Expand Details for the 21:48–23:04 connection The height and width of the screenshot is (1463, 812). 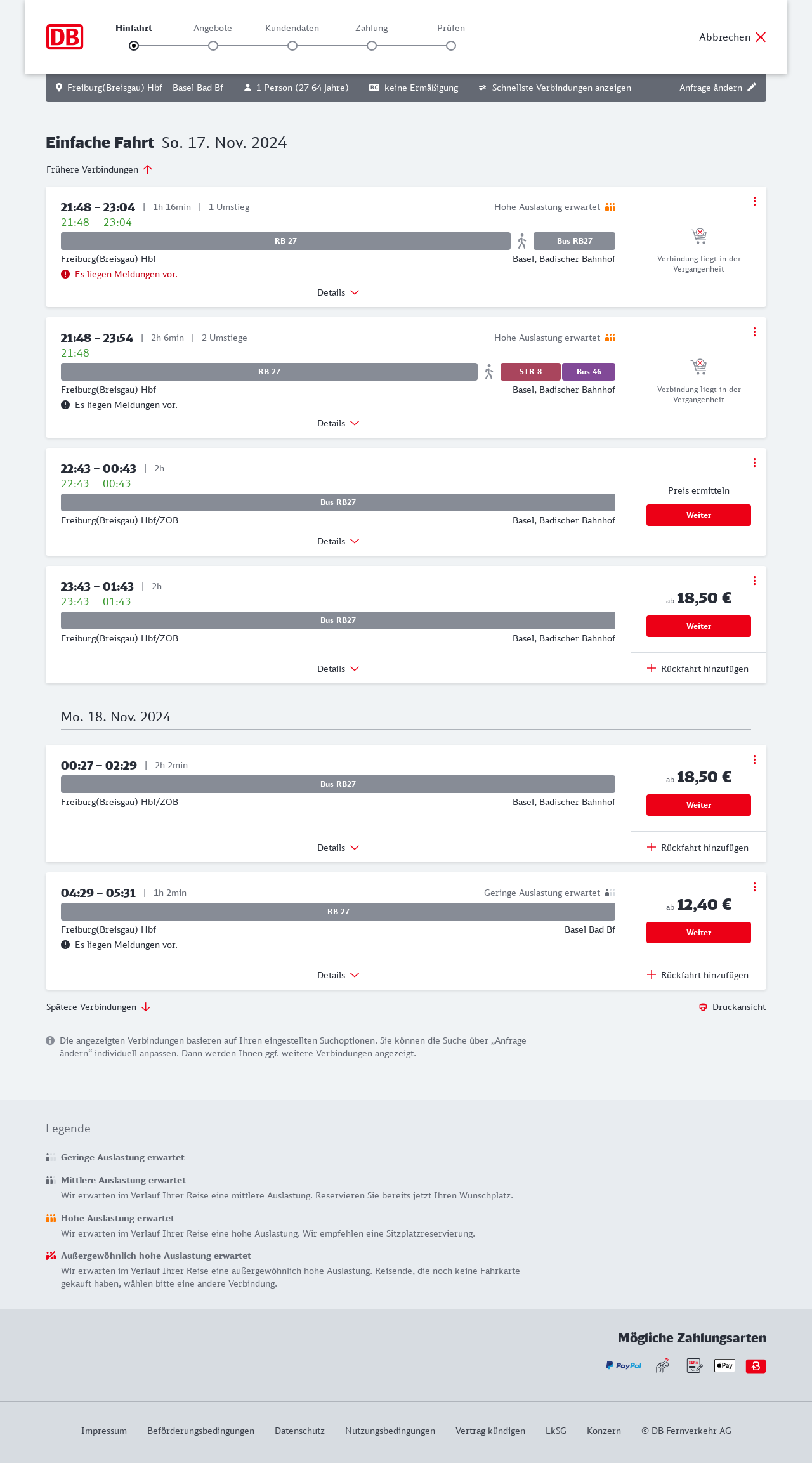point(338,292)
